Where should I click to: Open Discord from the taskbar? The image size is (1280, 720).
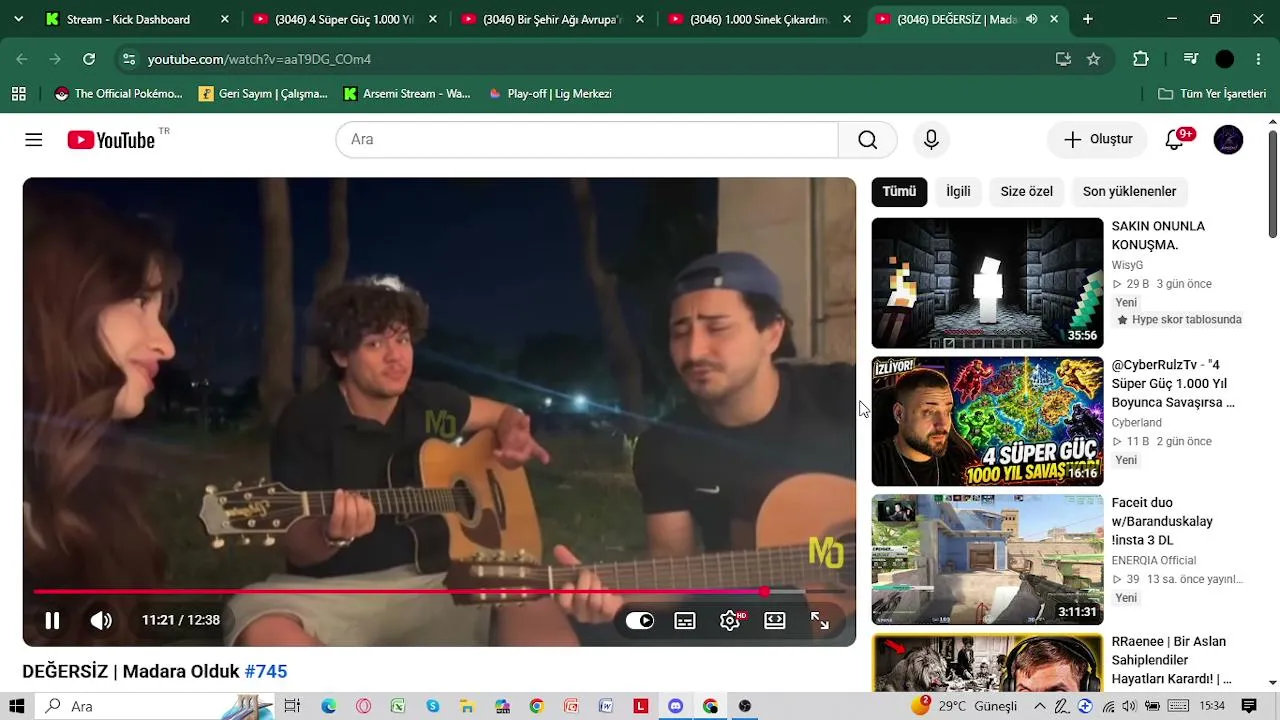tap(675, 706)
